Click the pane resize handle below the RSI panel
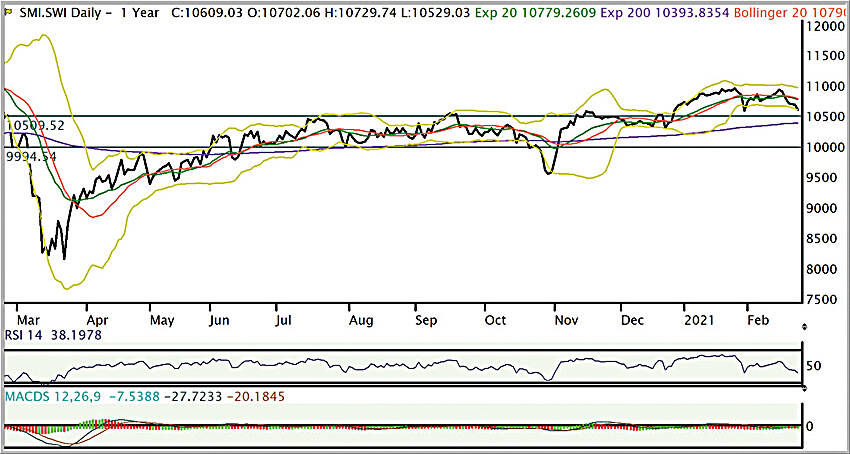The image size is (850, 454). pos(804,388)
